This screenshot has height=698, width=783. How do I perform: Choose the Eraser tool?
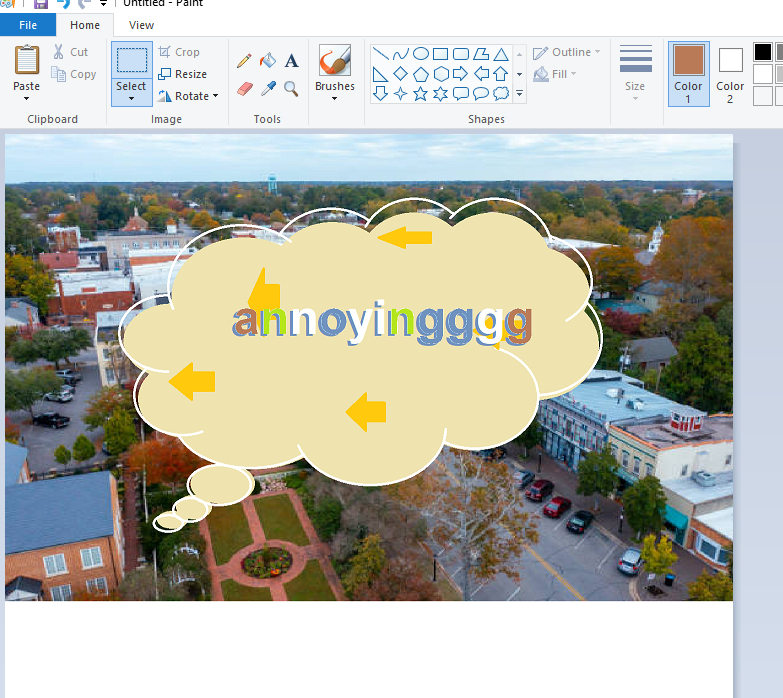[244, 89]
